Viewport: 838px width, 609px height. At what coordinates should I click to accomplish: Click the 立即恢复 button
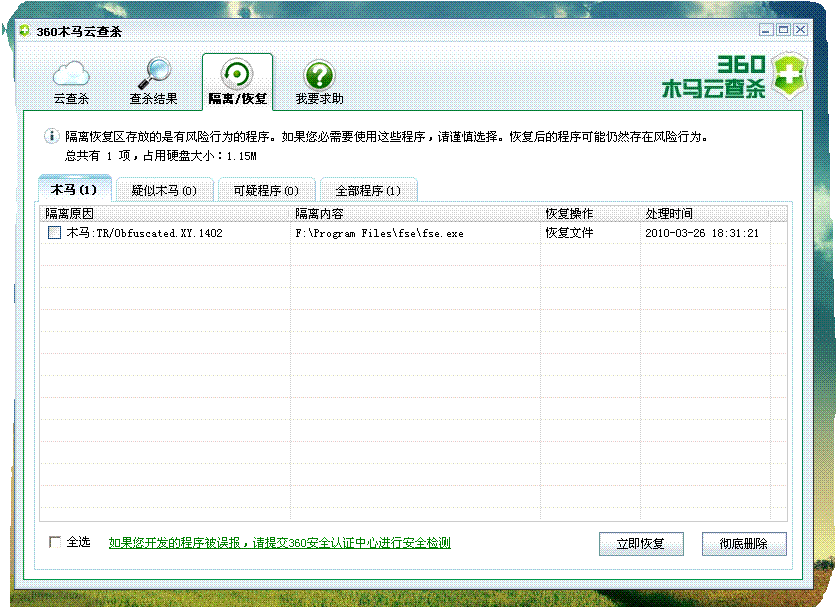point(641,544)
